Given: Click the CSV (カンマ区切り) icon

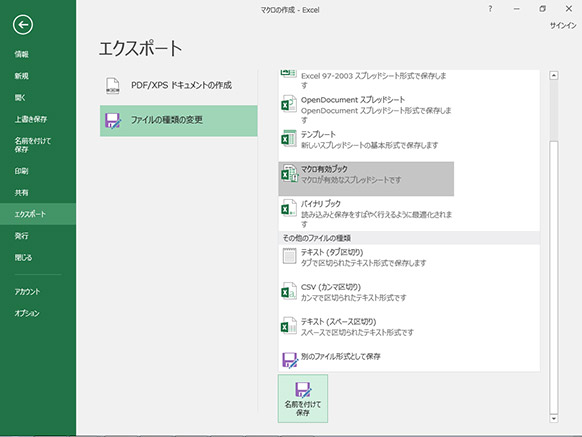Looking at the screenshot, I should click(x=289, y=291).
